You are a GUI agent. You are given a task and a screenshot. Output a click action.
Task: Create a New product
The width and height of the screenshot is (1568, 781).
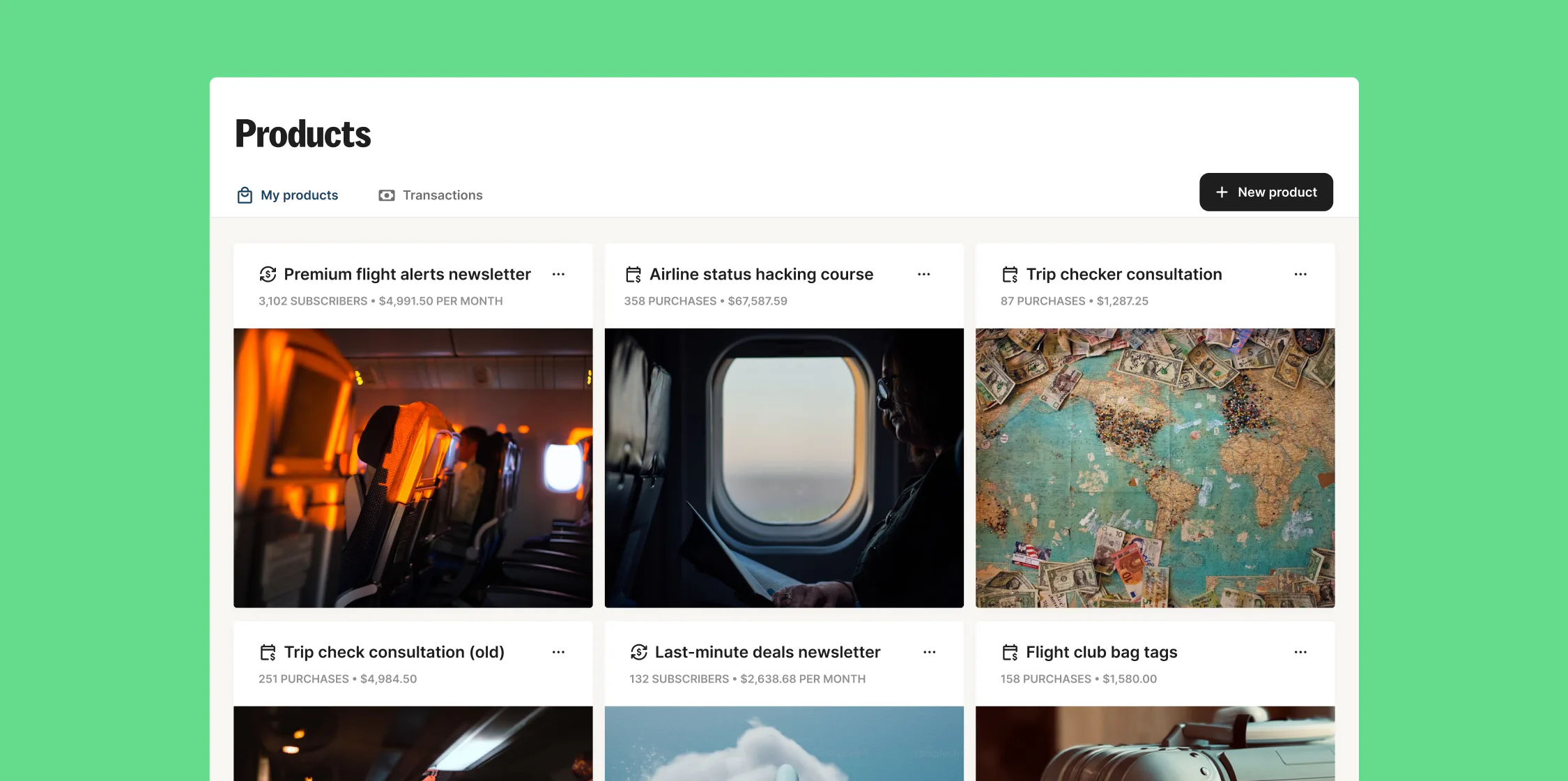[1266, 192]
